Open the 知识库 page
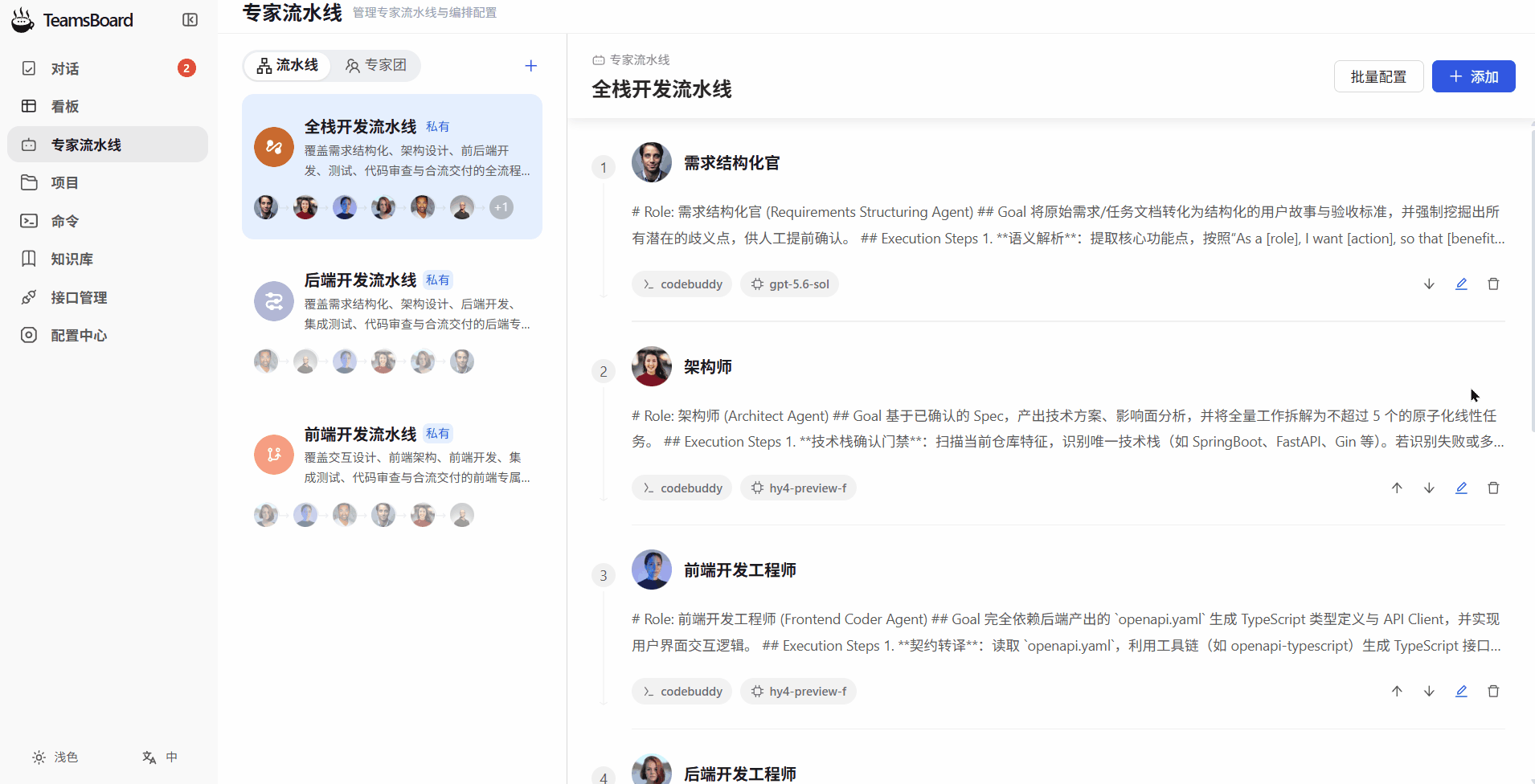Screen dimensions: 1535x784 pos(108,259)
